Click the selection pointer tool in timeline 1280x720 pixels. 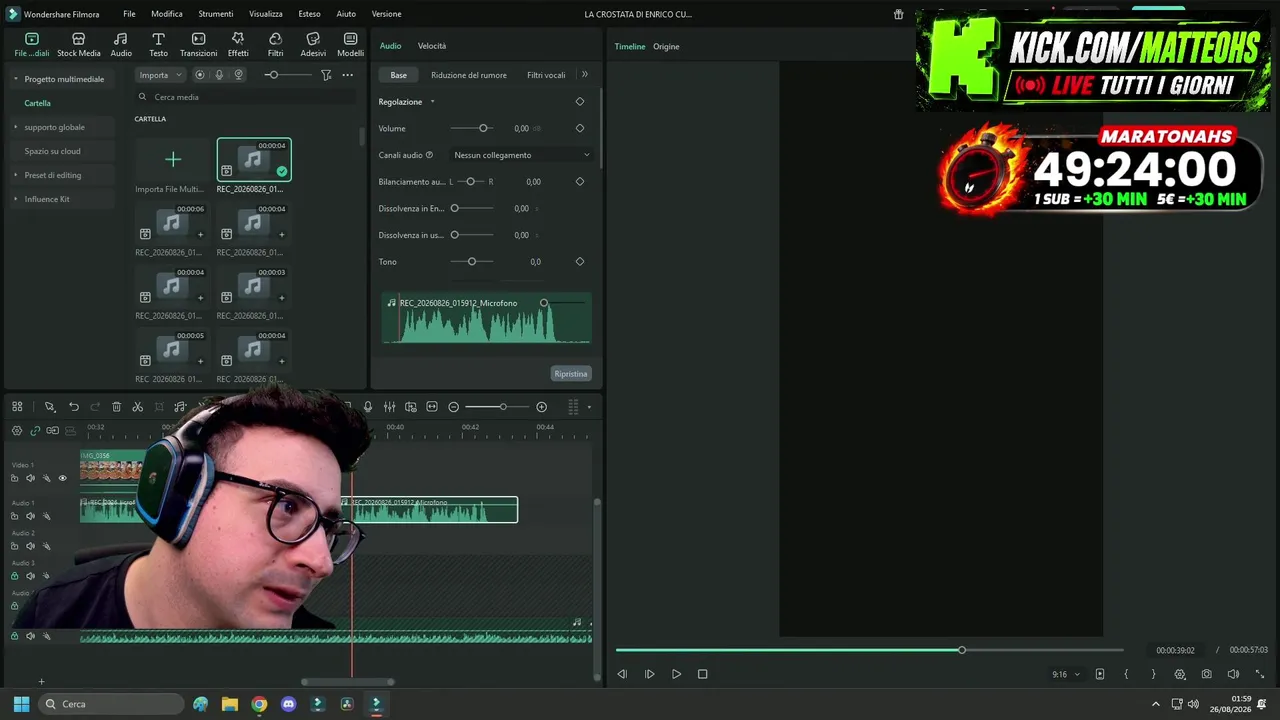(x=49, y=407)
